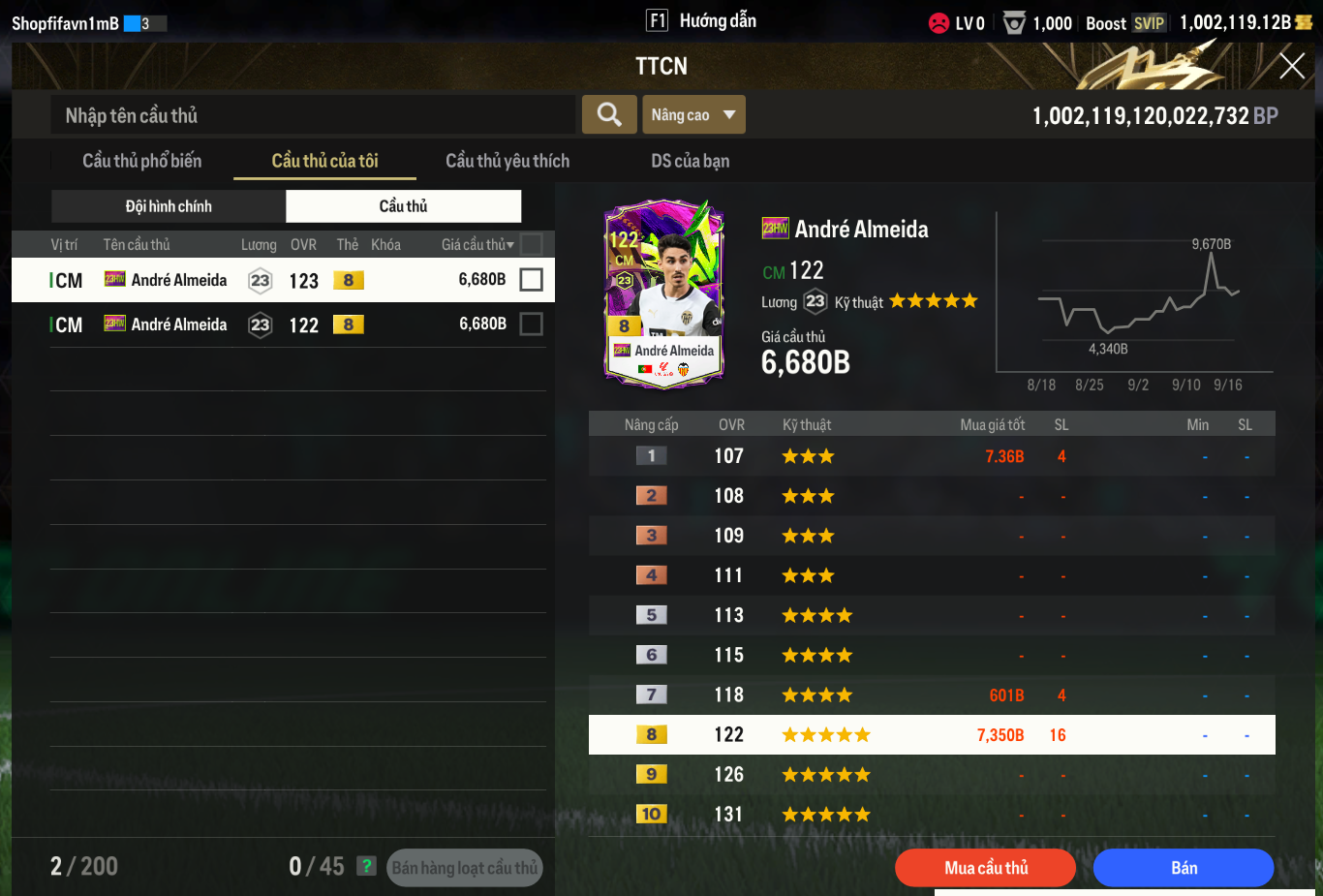Image resolution: width=1323 pixels, height=896 pixels.
Task: Select upgrade level 1 badge icon
Action: 651,455
